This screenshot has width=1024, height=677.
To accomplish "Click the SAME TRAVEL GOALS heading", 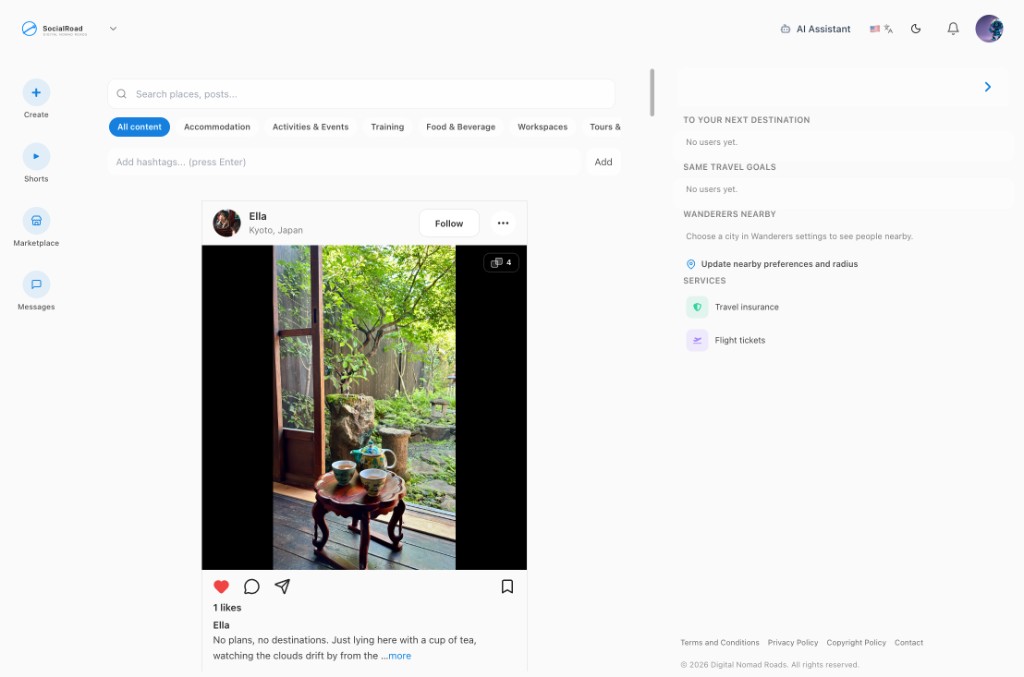I will (x=729, y=167).
